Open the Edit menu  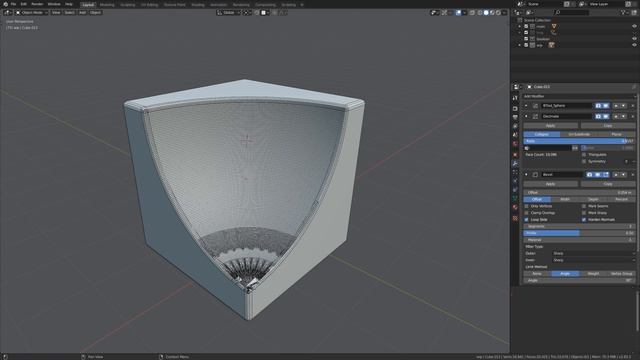click(x=24, y=4)
